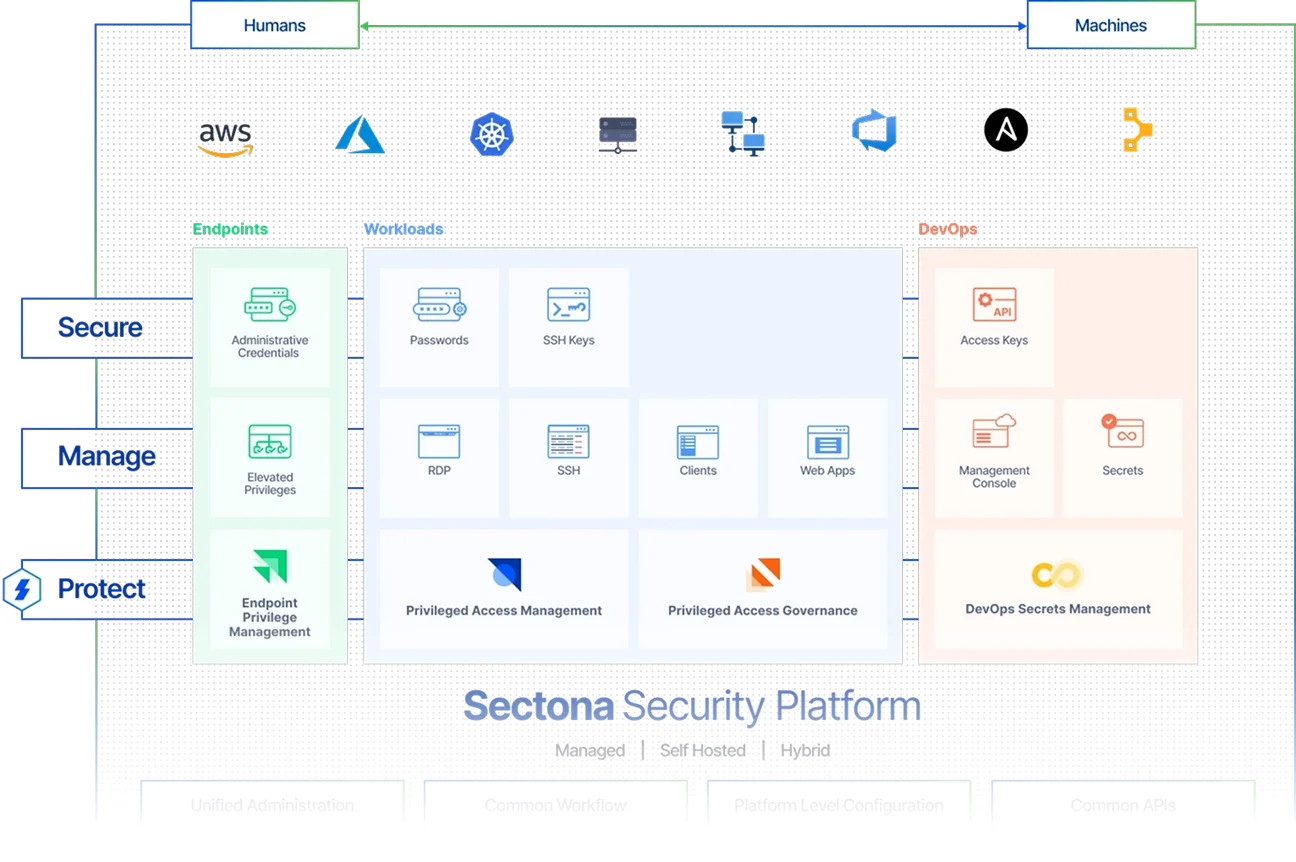
Task: Click the DevOps Secrets Management infinity logo
Action: (x=1057, y=575)
